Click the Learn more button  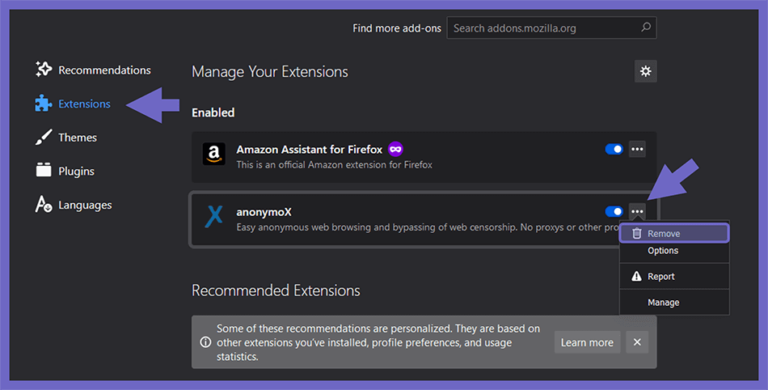pos(587,342)
